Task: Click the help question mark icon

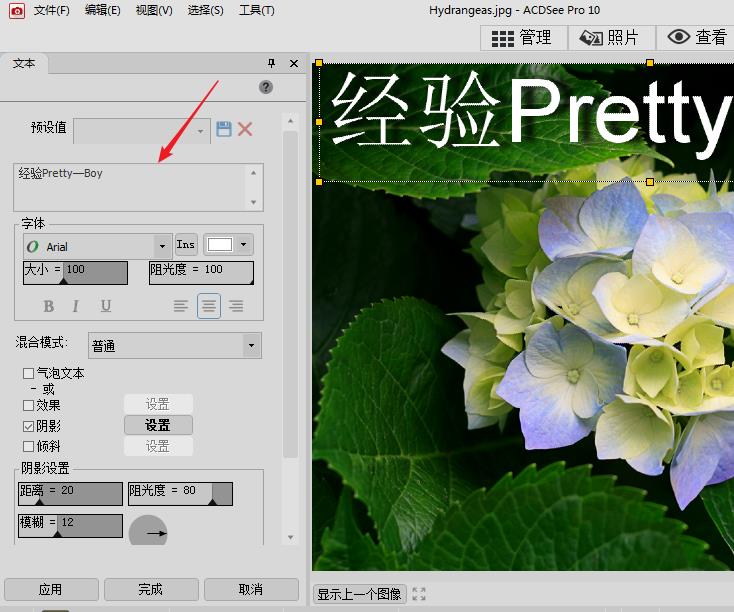Action: click(x=266, y=87)
